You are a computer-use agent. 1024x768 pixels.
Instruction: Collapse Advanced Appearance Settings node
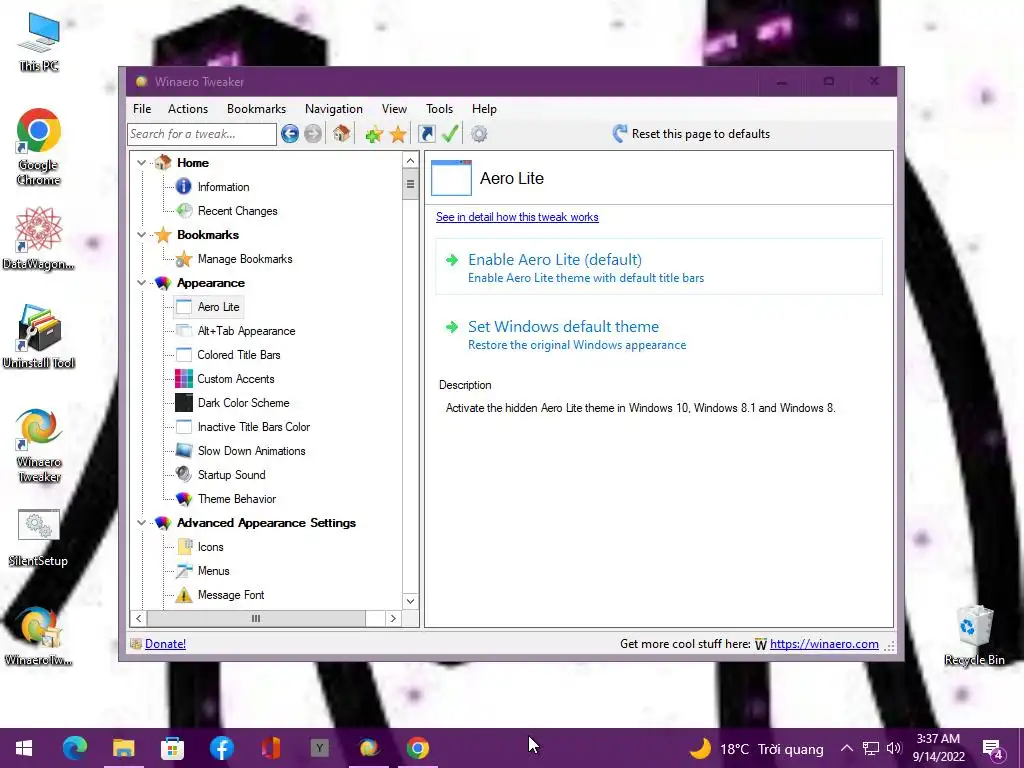coord(141,522)
